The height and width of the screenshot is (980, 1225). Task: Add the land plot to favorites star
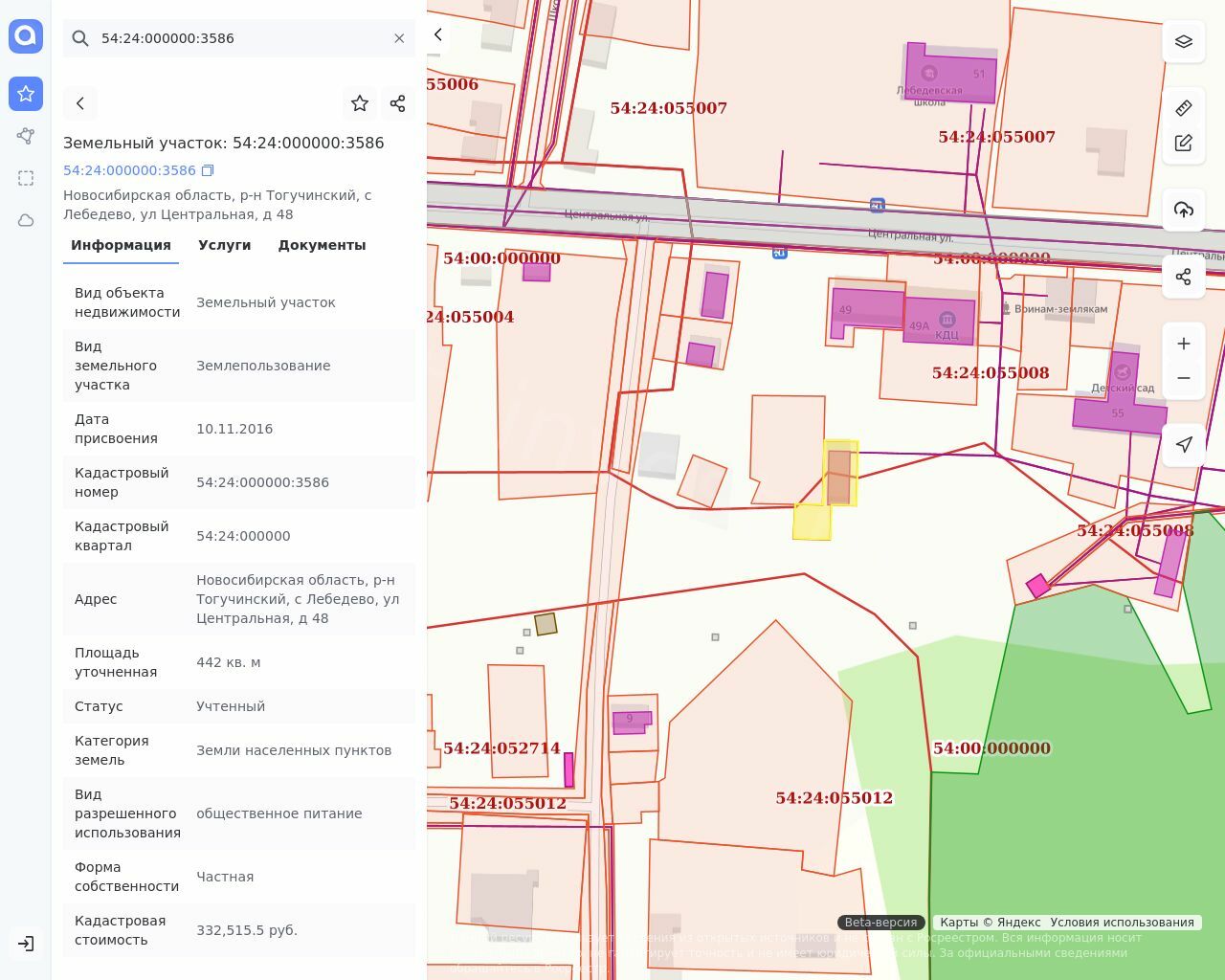click(x=360, y=103)
